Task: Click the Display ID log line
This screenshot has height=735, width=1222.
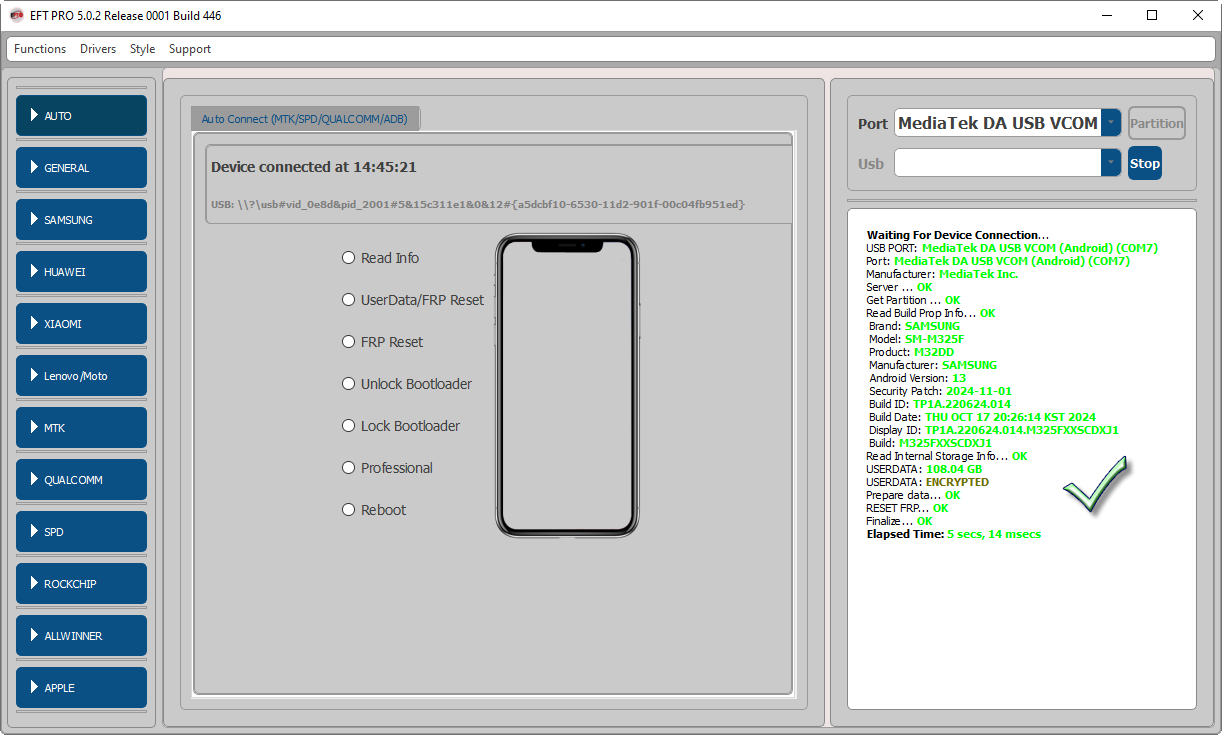Action: pyautogui.click(x=994, y=430)
